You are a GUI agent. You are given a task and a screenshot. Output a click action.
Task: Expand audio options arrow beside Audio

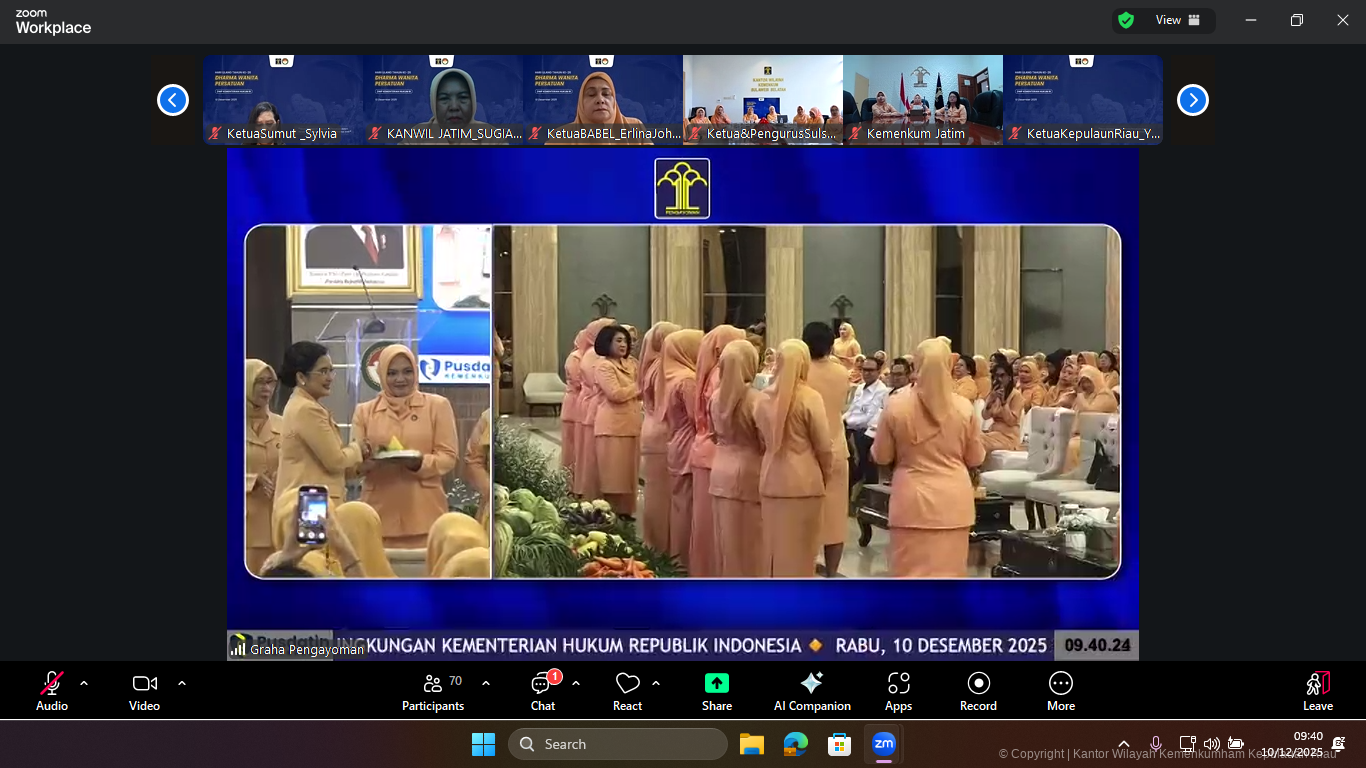(84, 683)
